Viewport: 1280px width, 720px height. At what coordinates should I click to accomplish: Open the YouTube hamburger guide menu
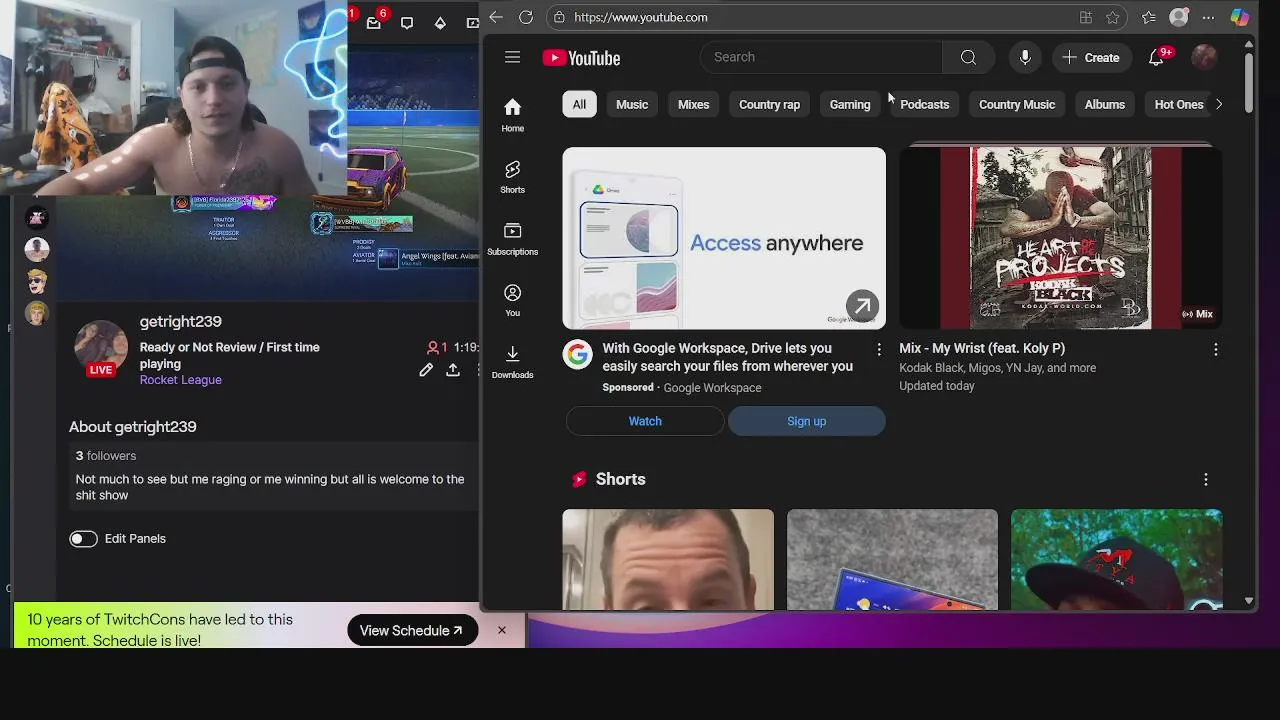tap(512, 57)
